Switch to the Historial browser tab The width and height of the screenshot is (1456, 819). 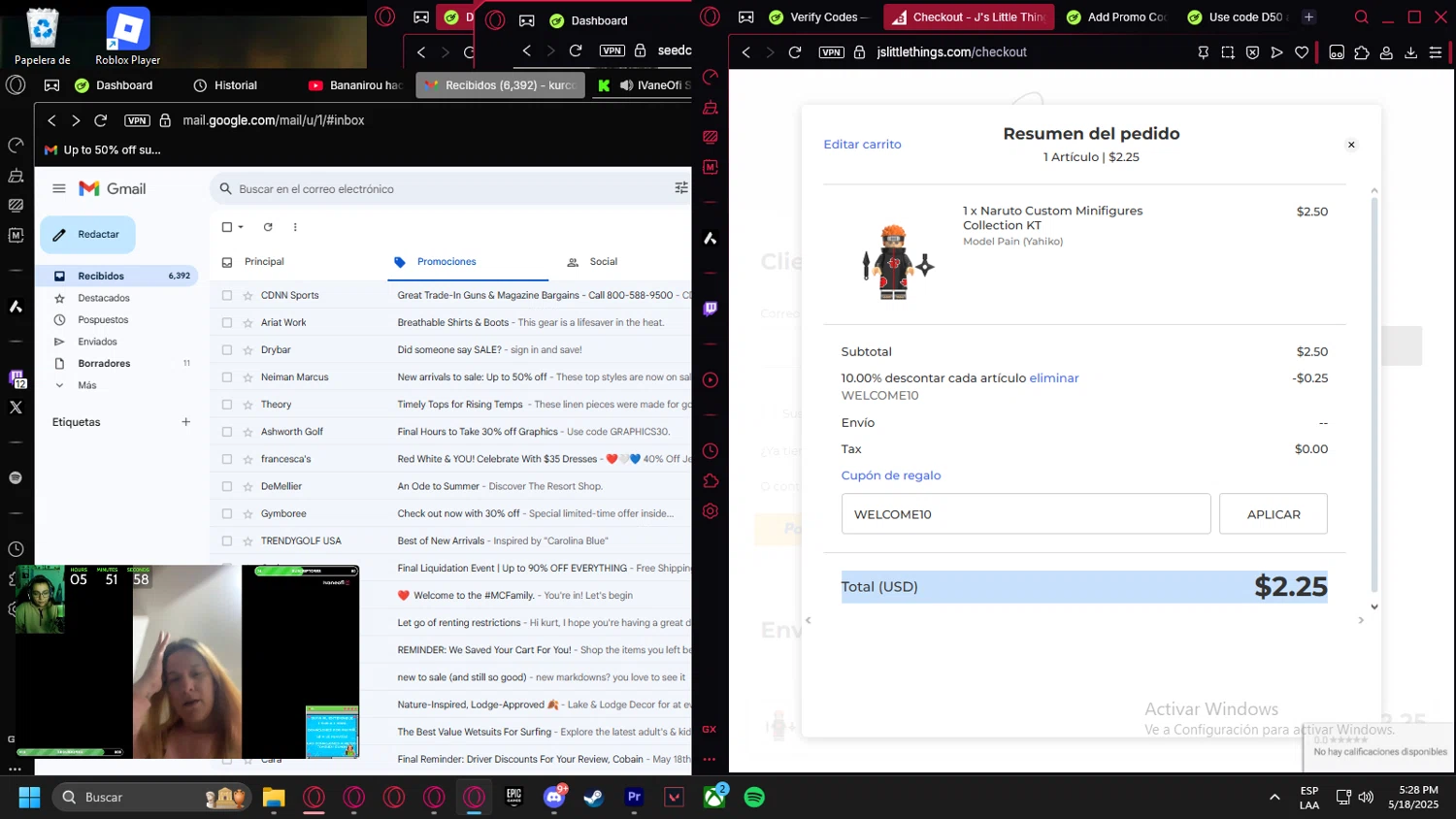point(225,85)
